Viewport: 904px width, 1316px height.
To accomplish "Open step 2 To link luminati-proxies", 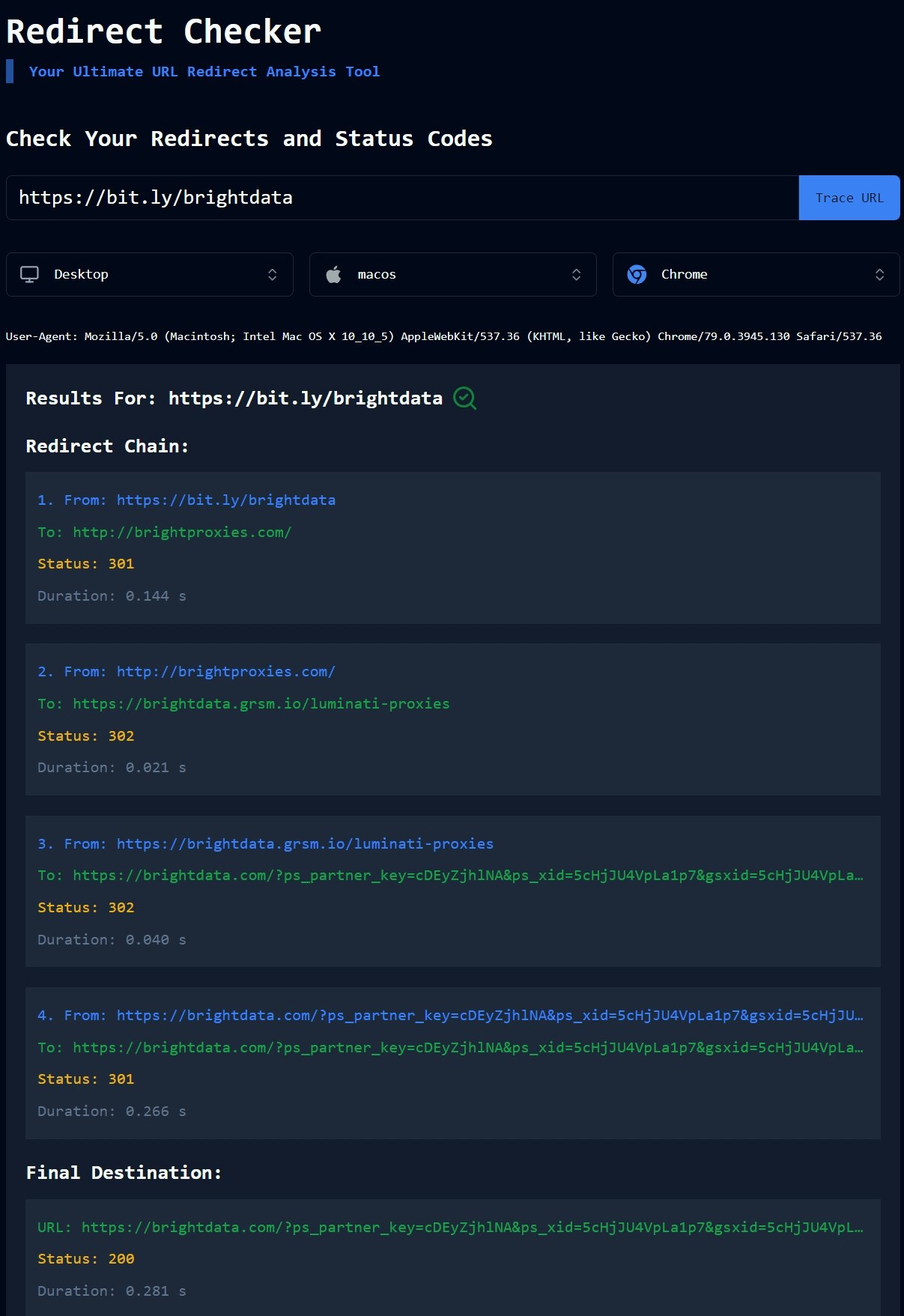I will click(x=261, y=703).
